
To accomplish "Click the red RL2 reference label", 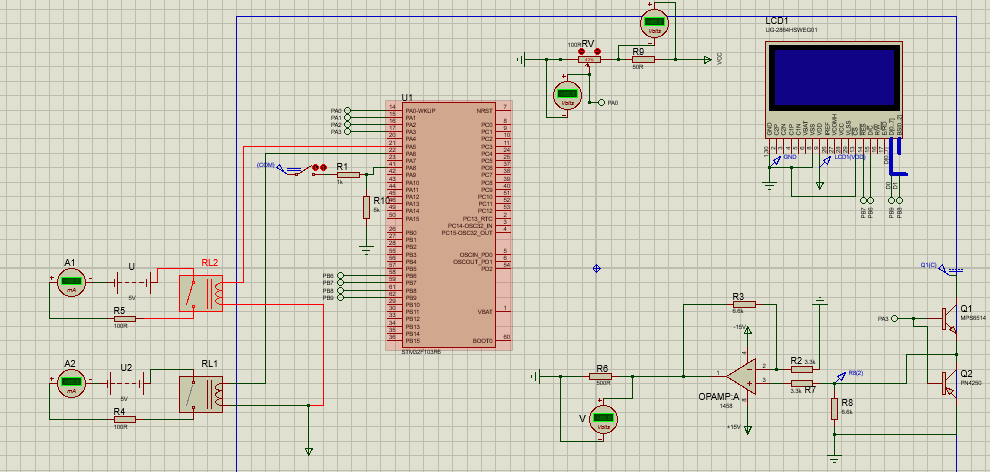I will (210, 263).
